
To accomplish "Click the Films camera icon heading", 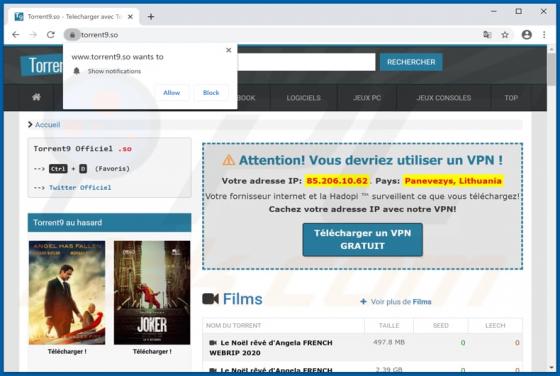I will pyautogui.click(x=210, y=299).
